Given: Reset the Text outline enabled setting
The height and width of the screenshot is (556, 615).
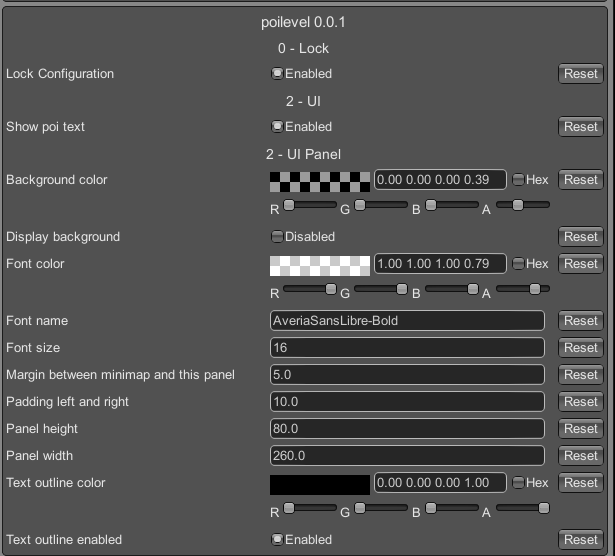Looking at the screenshot, I should coord(580,540).
